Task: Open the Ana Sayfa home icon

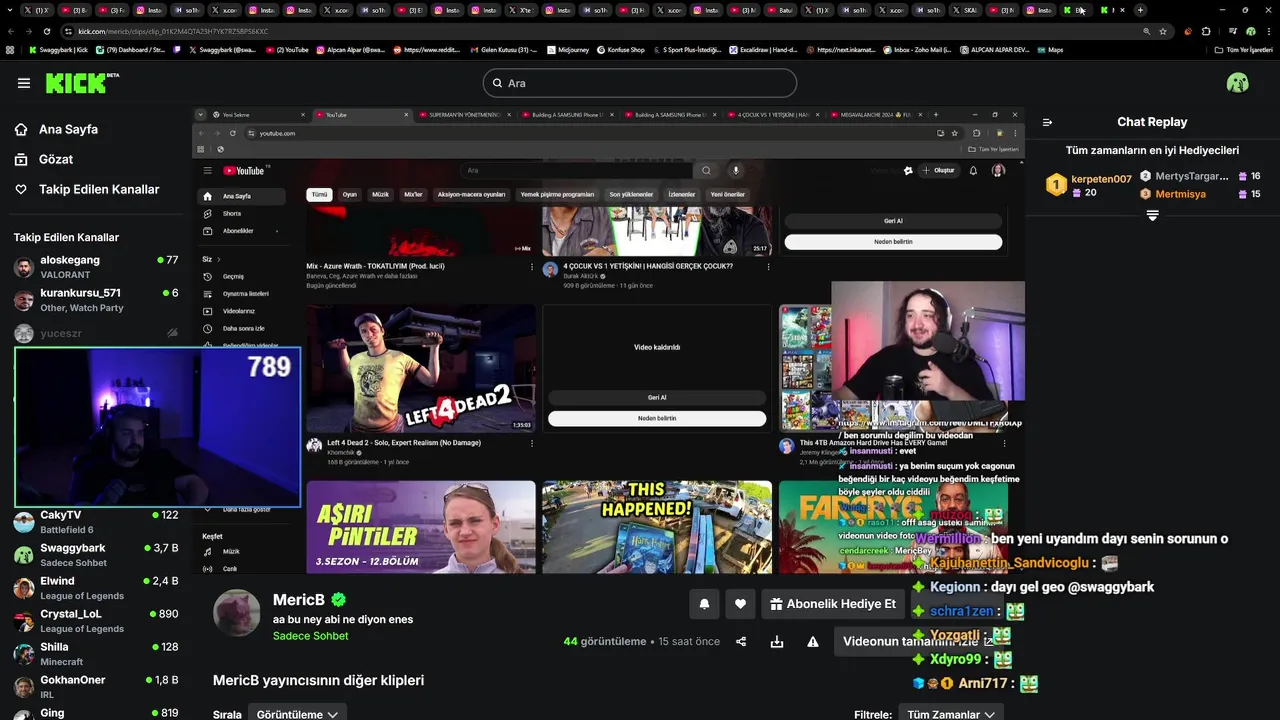Action: tap(21, 129)
